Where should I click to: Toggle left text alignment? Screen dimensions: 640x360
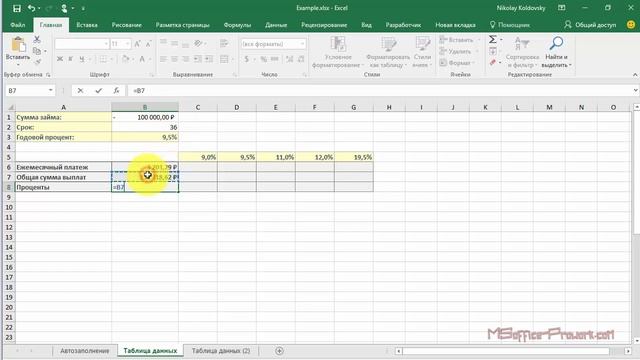[163, 59]
